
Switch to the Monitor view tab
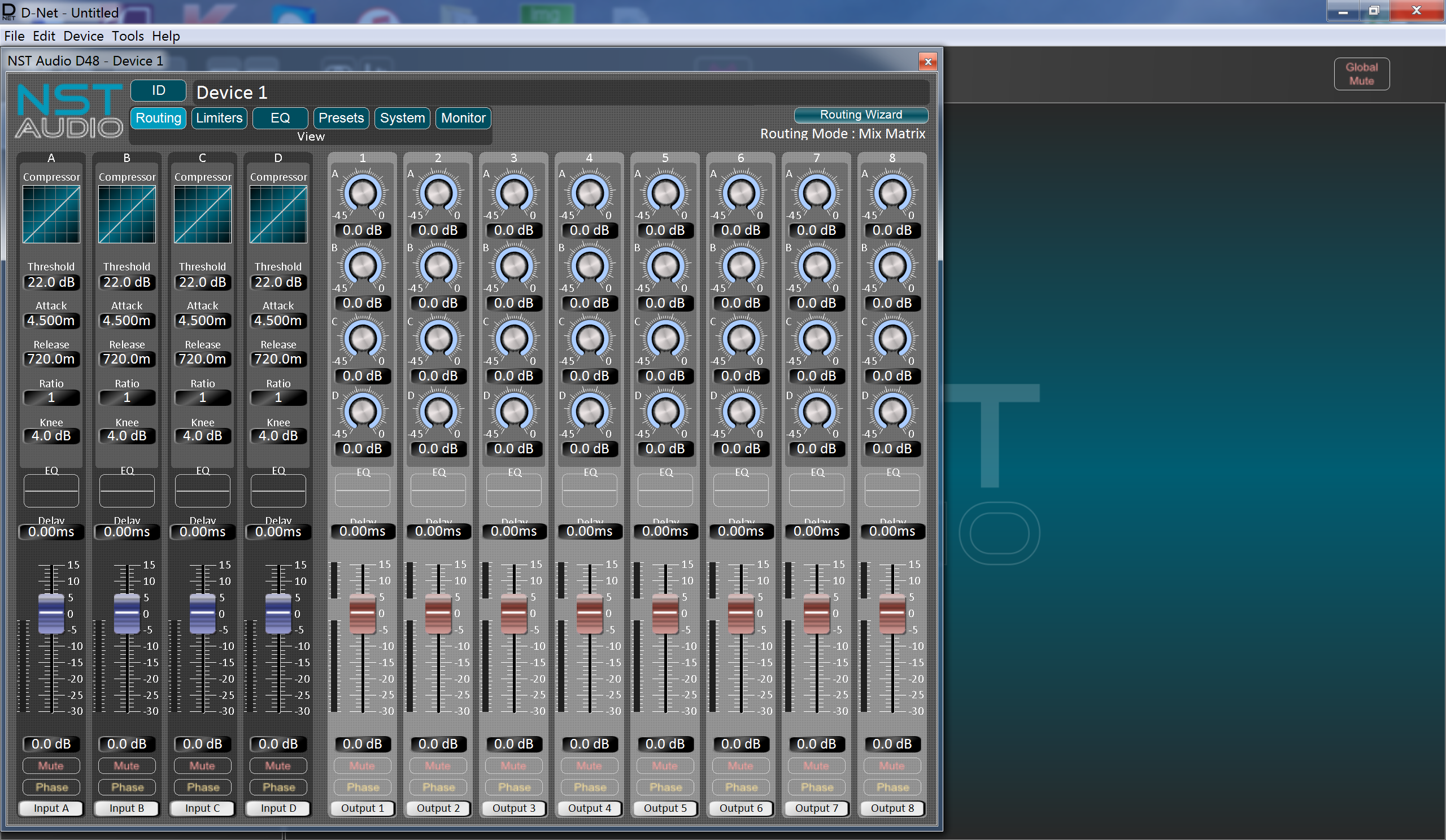coord(463,118)
